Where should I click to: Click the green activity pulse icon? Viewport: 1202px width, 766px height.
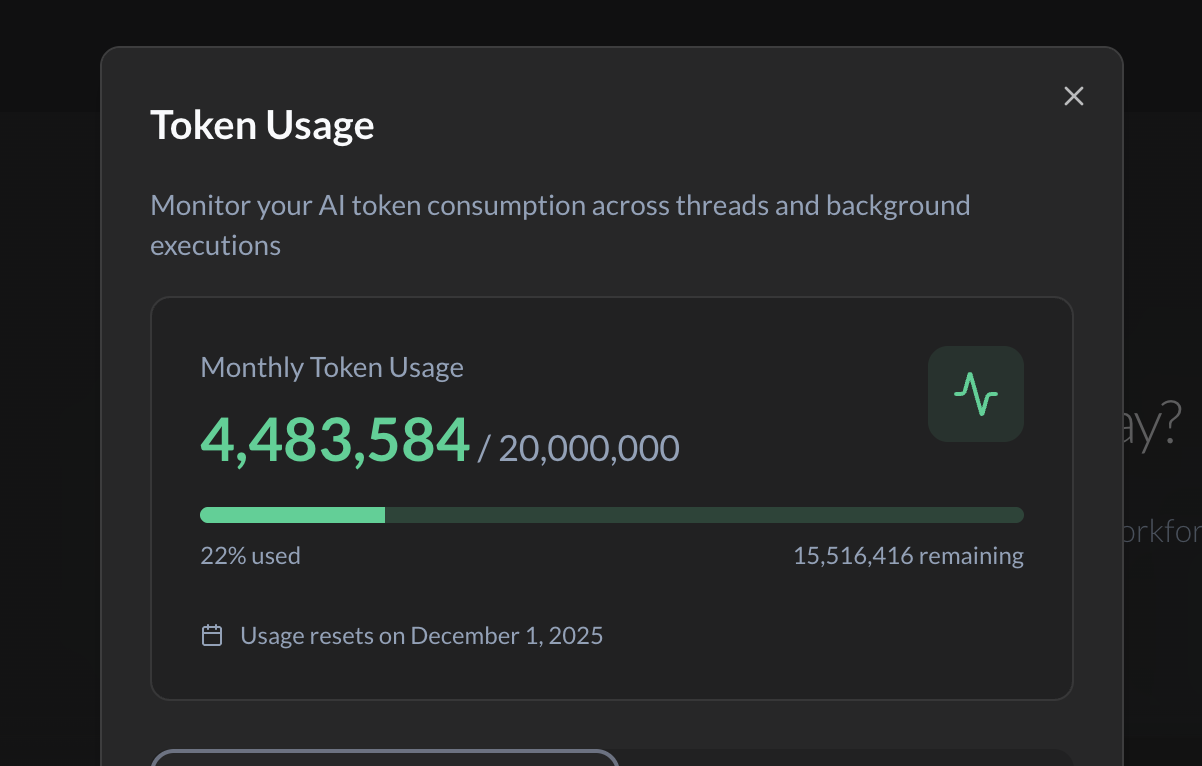pyautogui.click(x=975, y=394)
